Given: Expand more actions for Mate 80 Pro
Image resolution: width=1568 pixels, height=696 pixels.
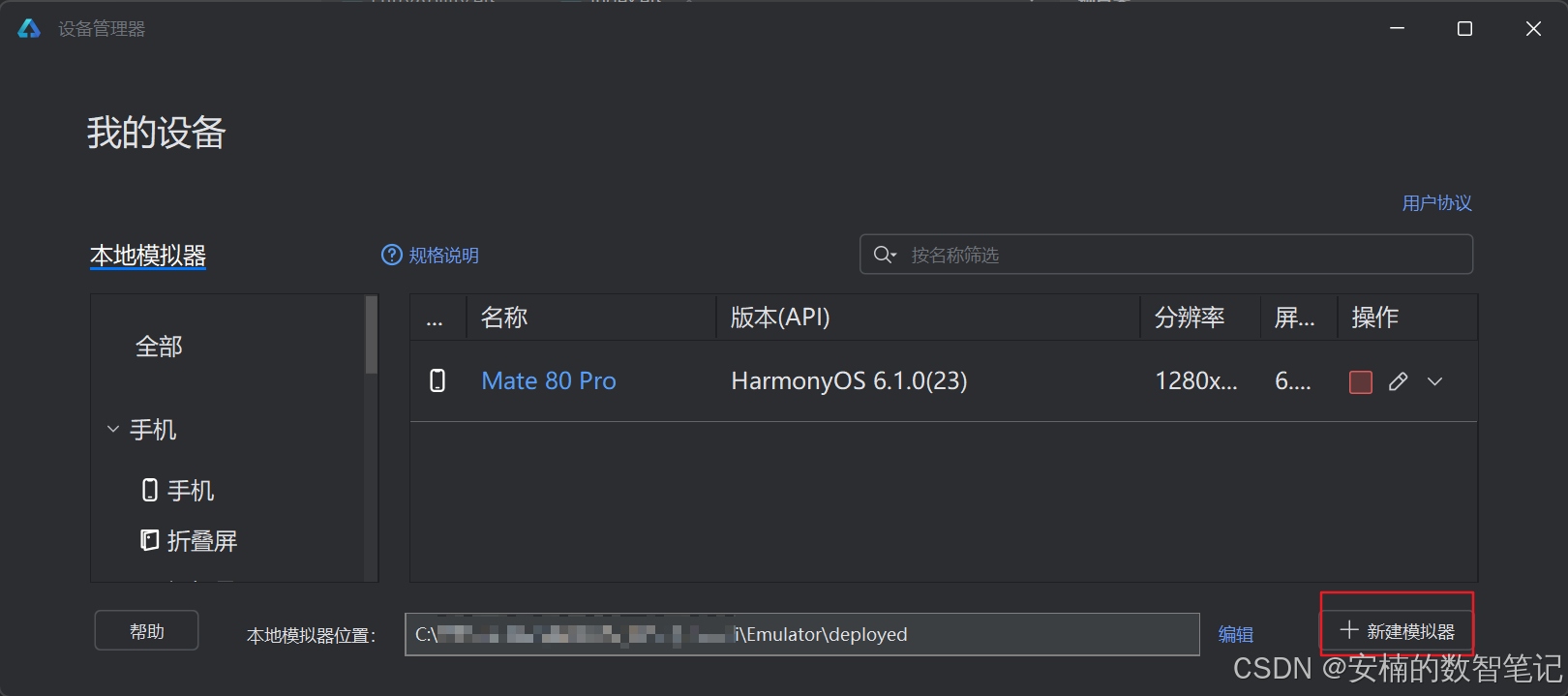Looking at the screenshot, I should [1435, 381].
